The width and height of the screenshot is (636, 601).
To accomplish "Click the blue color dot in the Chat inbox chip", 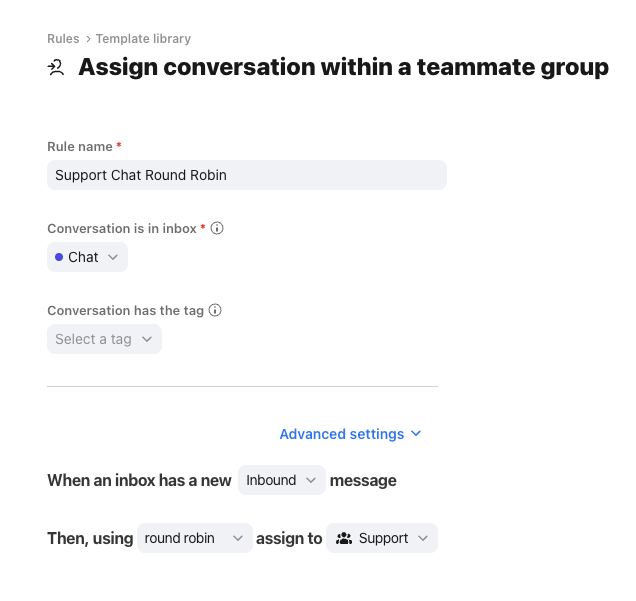I will pos(59,257).
